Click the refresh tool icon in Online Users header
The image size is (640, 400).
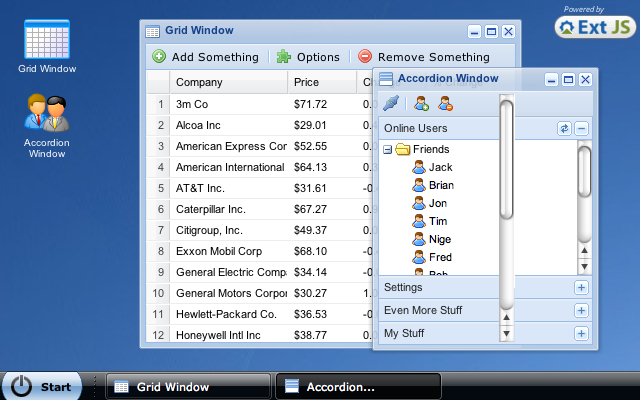(x=564, y=129)
